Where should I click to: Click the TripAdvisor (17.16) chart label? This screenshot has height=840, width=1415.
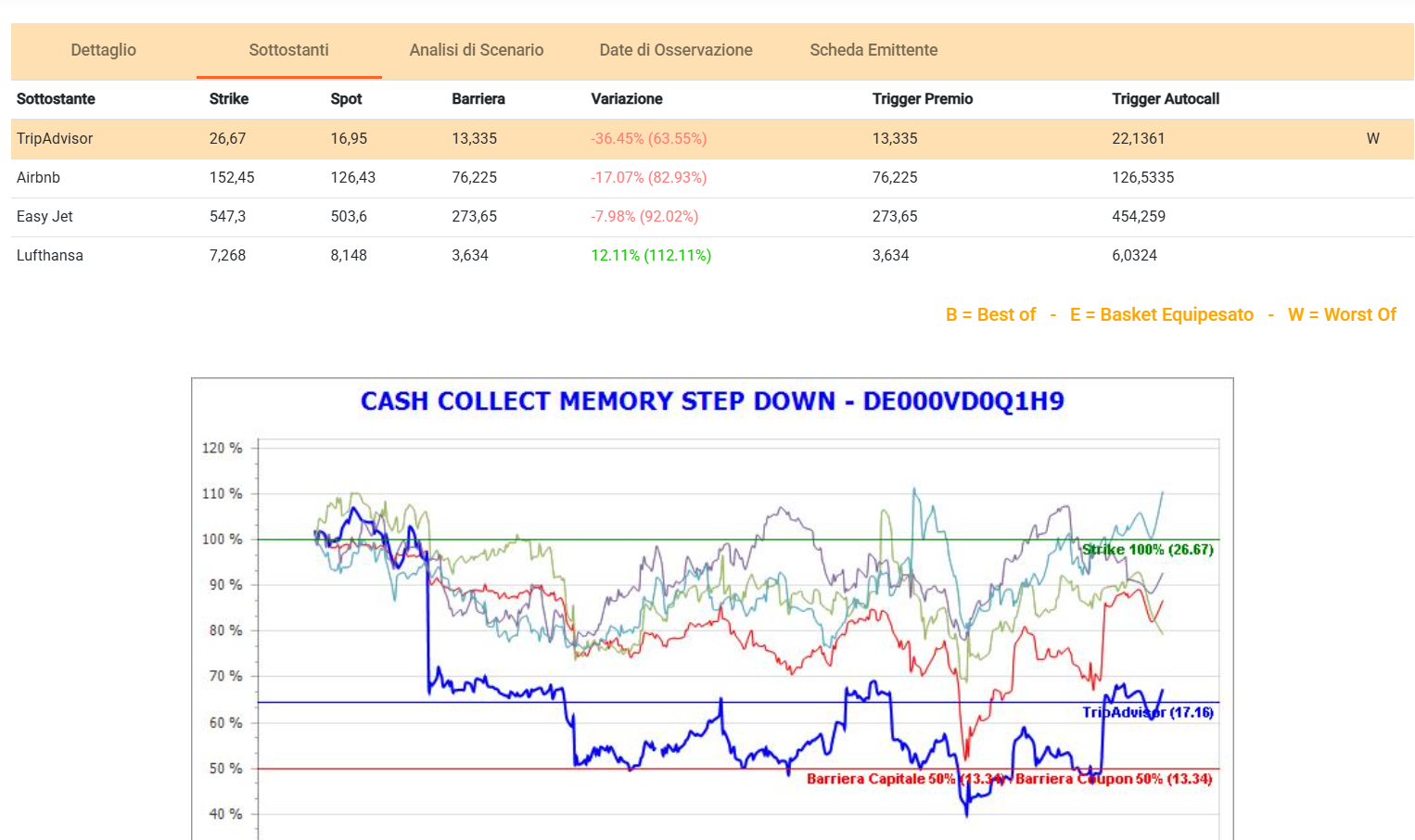(1148, 713)
